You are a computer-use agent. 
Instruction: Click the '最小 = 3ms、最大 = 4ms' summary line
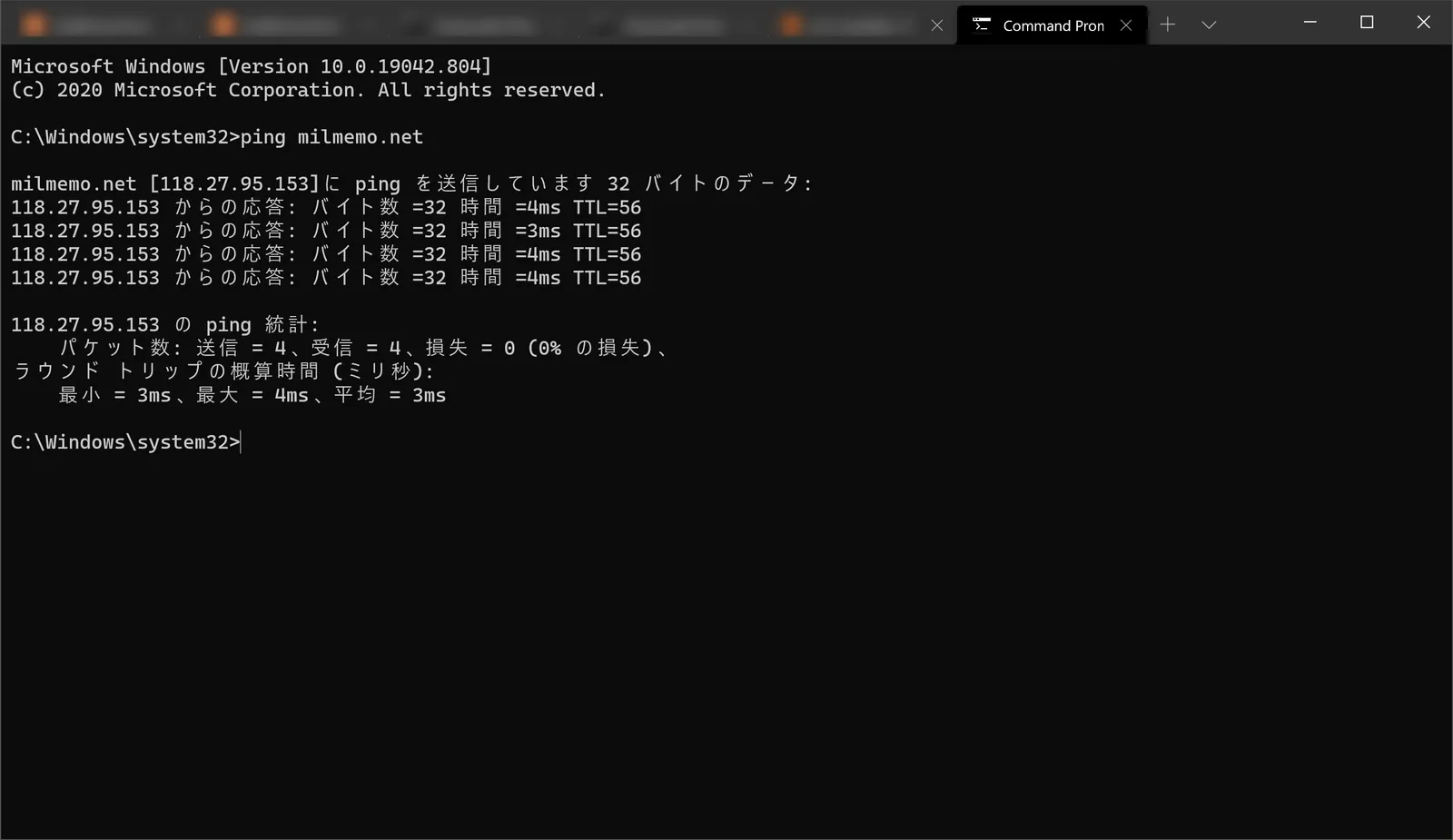coord(252,395)
